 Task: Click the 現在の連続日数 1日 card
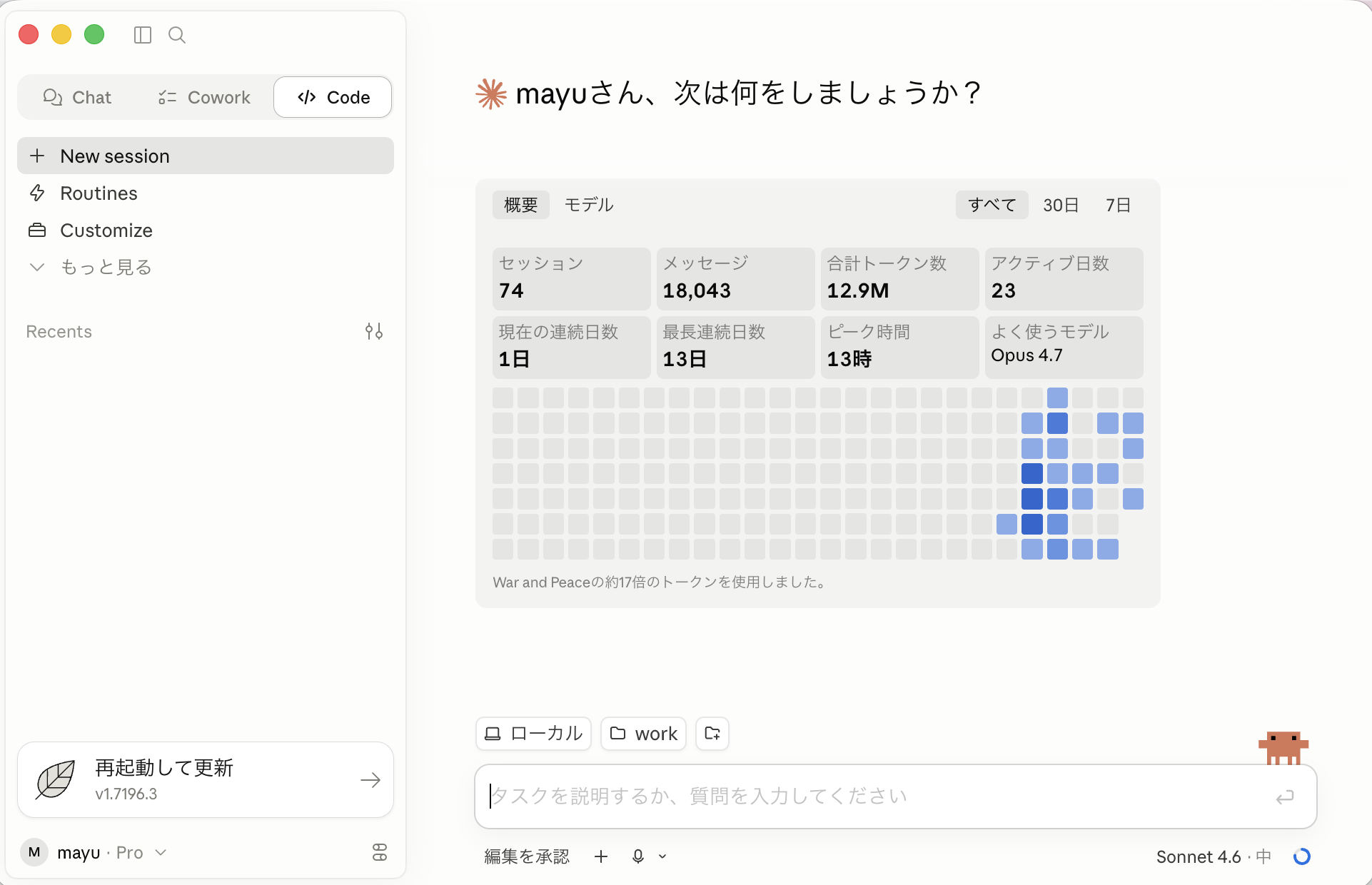click(571, 347)
